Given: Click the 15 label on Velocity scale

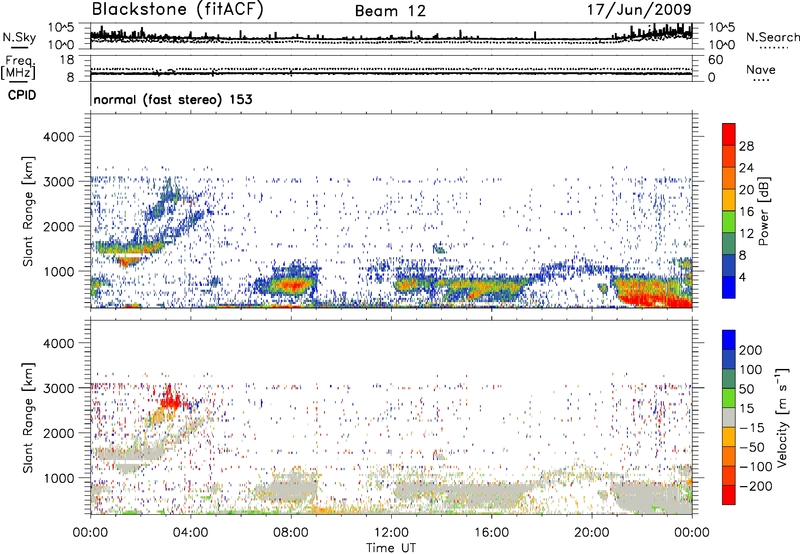Looking at the screenshot, I should coord(747,408).
